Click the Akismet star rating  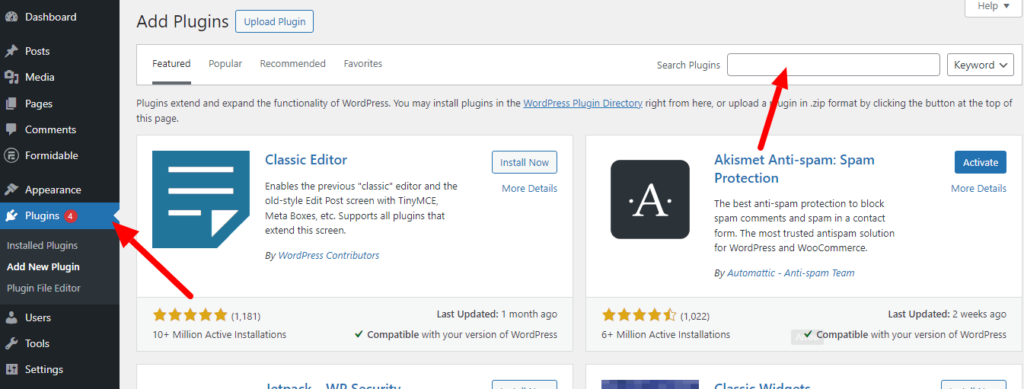pos(639,316)
